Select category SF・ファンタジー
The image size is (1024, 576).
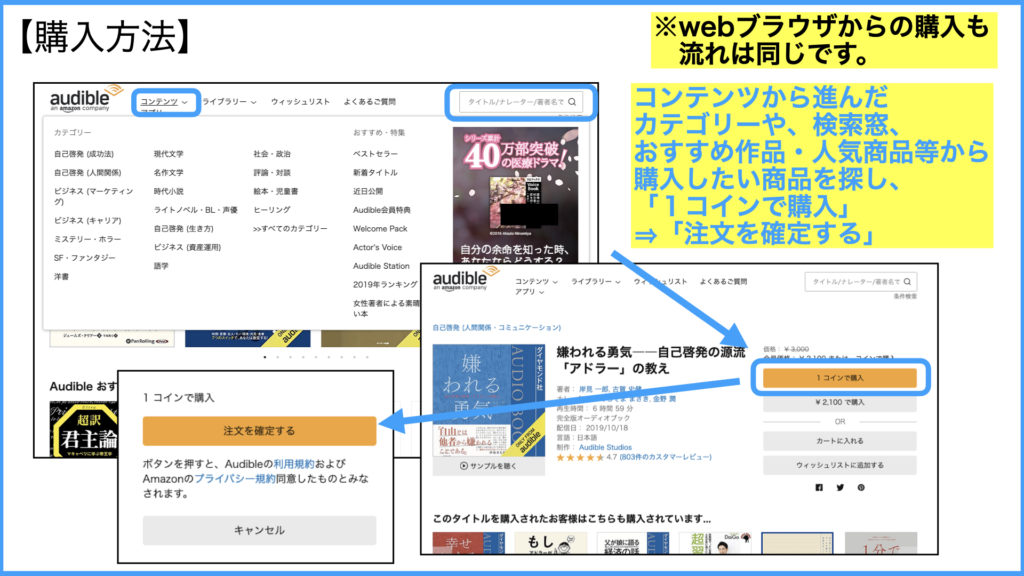click(84, 258)
